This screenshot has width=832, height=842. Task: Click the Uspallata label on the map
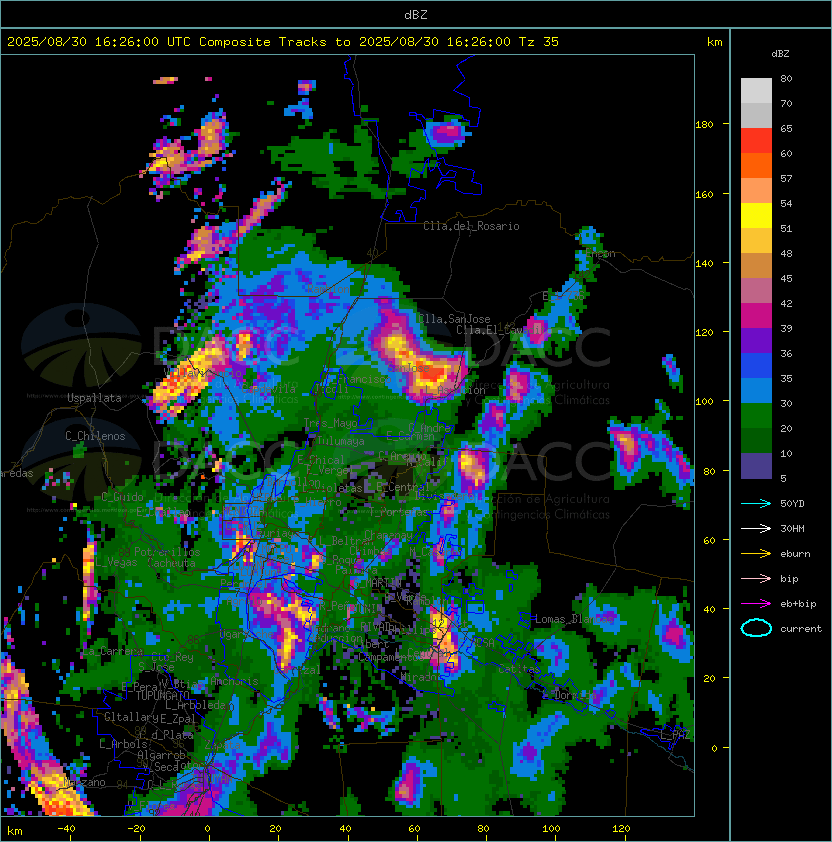[94, 398]
